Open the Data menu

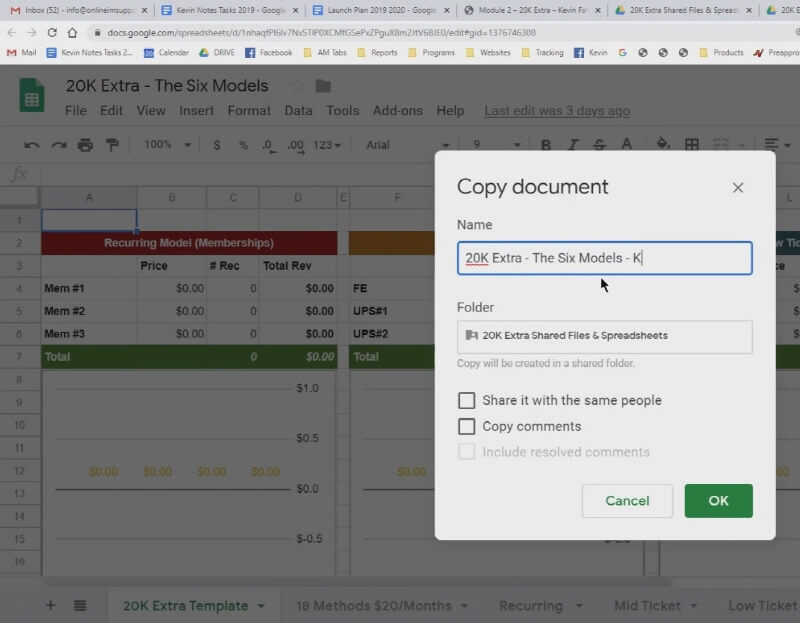point(298,111)
